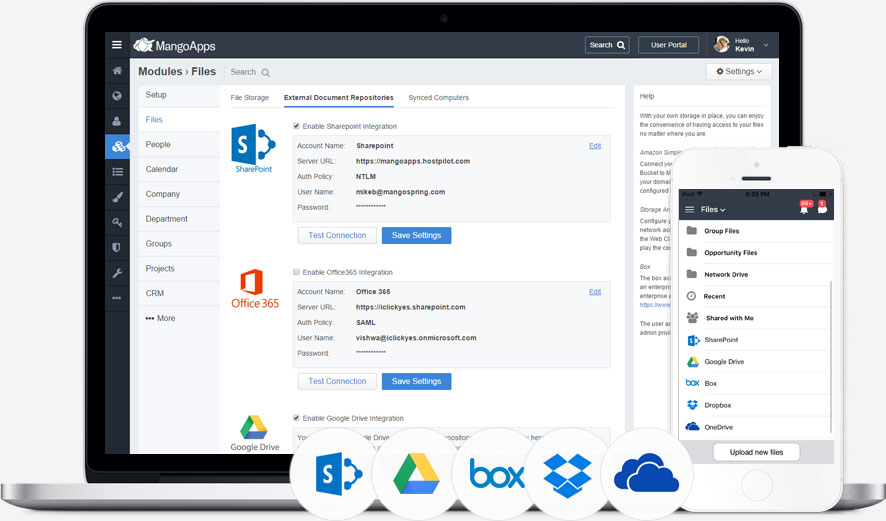Open Projects in the modules menu
This screenshot has height=521, width=886.
pyautogui.click(x=179, y=269)
